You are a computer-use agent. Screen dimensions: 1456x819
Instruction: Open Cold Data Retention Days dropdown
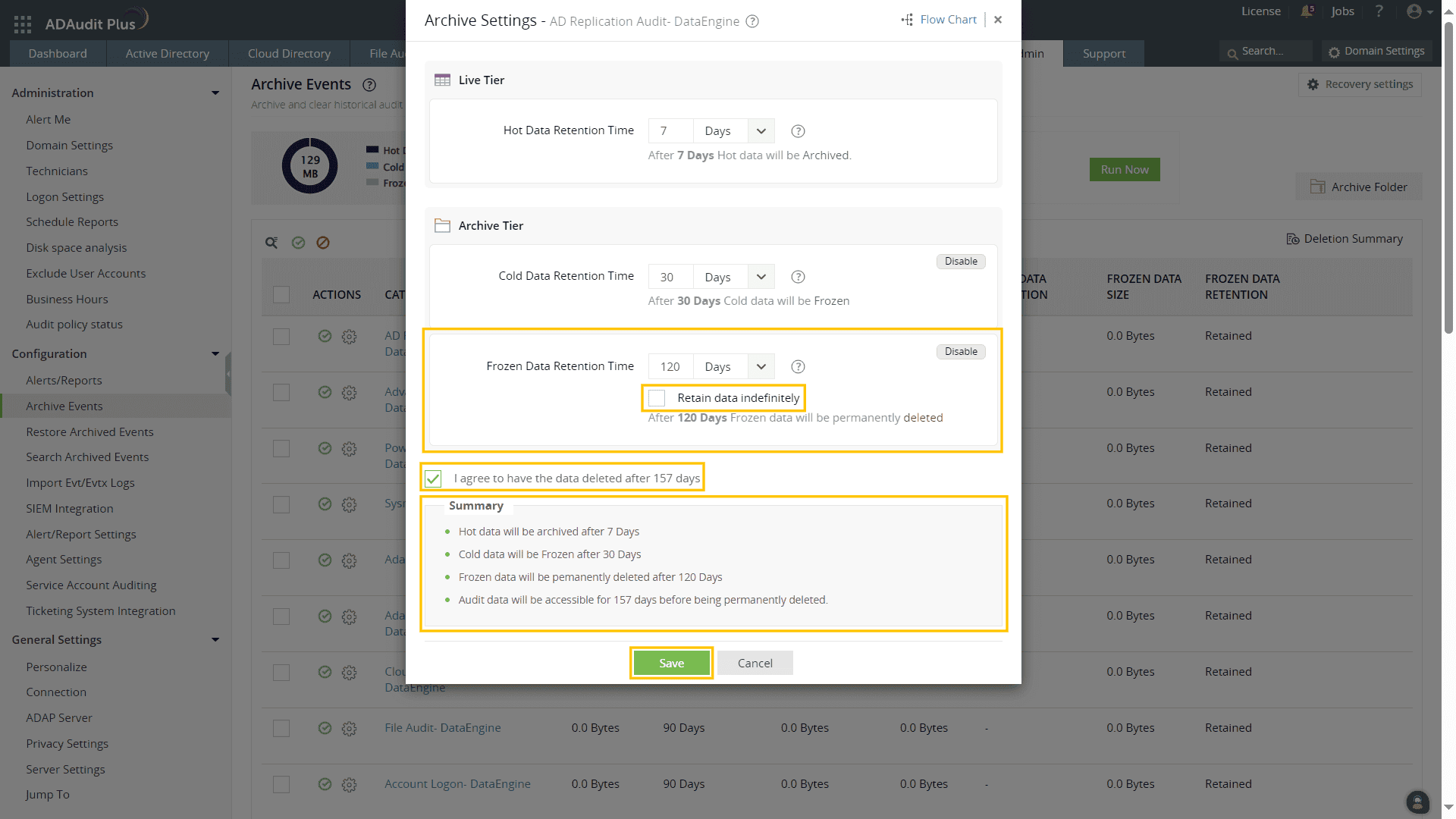click(761, 277)
